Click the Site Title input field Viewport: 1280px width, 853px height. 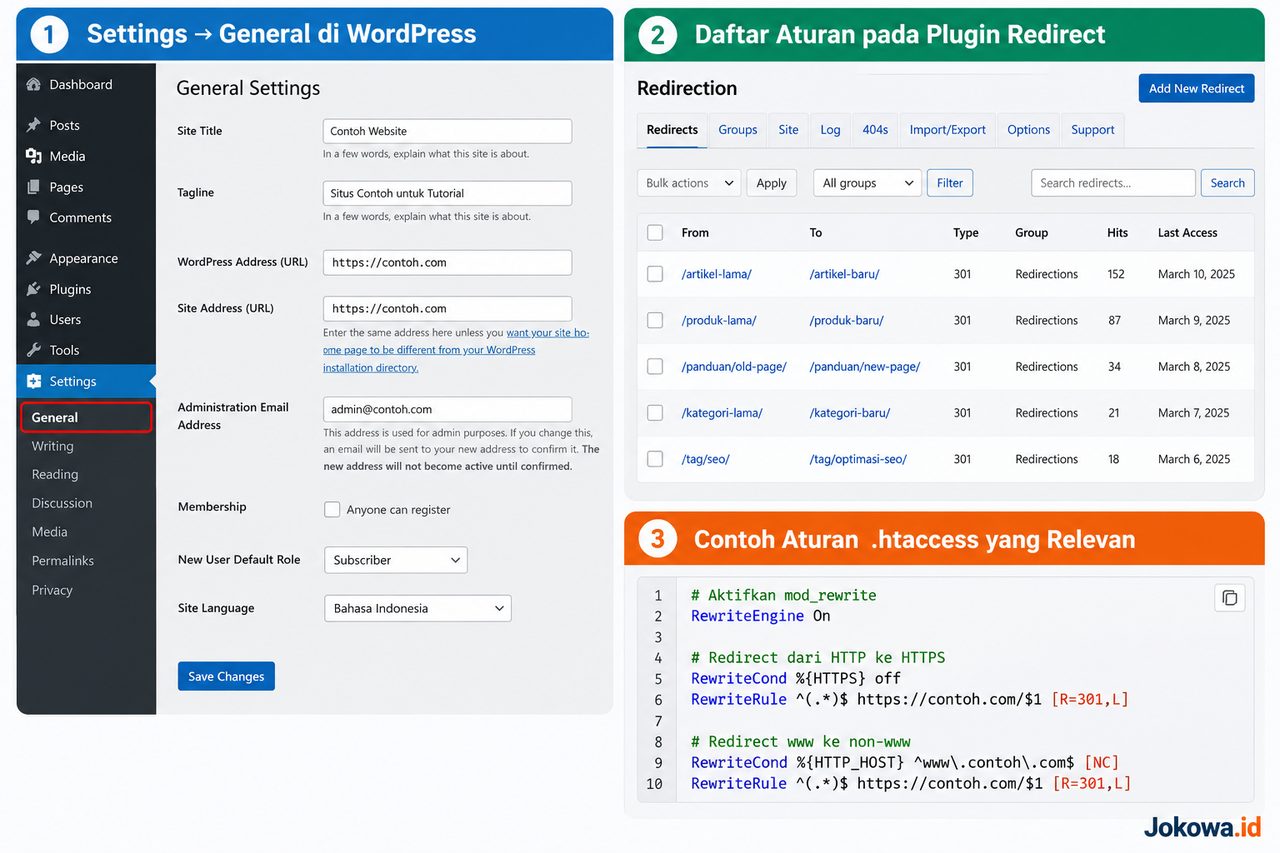[447, 131]
